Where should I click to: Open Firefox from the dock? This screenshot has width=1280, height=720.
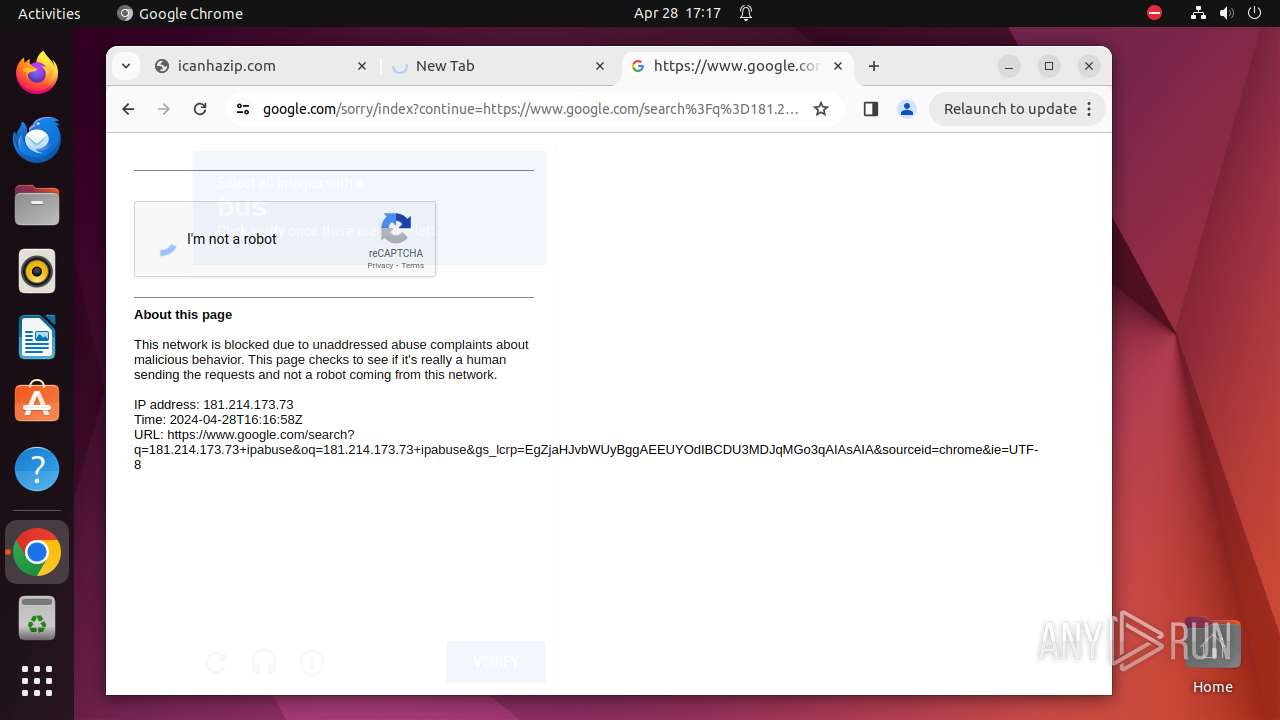coord(37,73)
